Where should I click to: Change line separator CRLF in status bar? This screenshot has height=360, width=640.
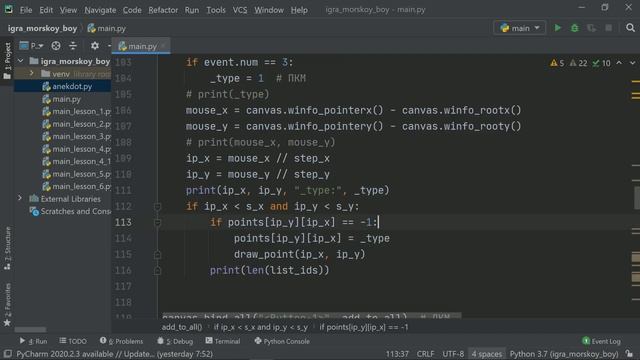(425, 354)
